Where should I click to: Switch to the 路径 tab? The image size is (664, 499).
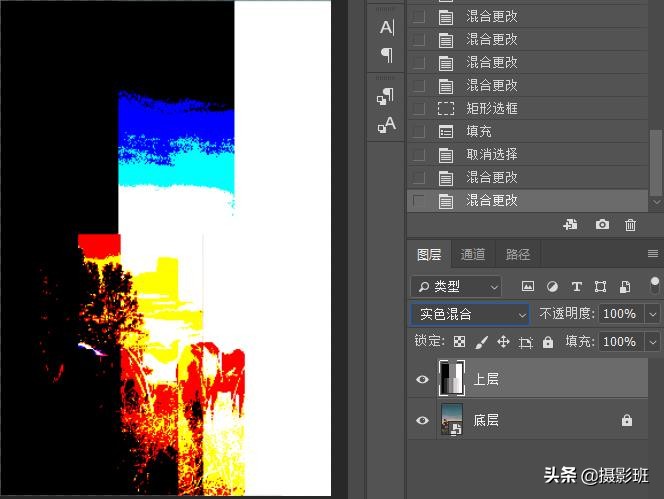517,255
